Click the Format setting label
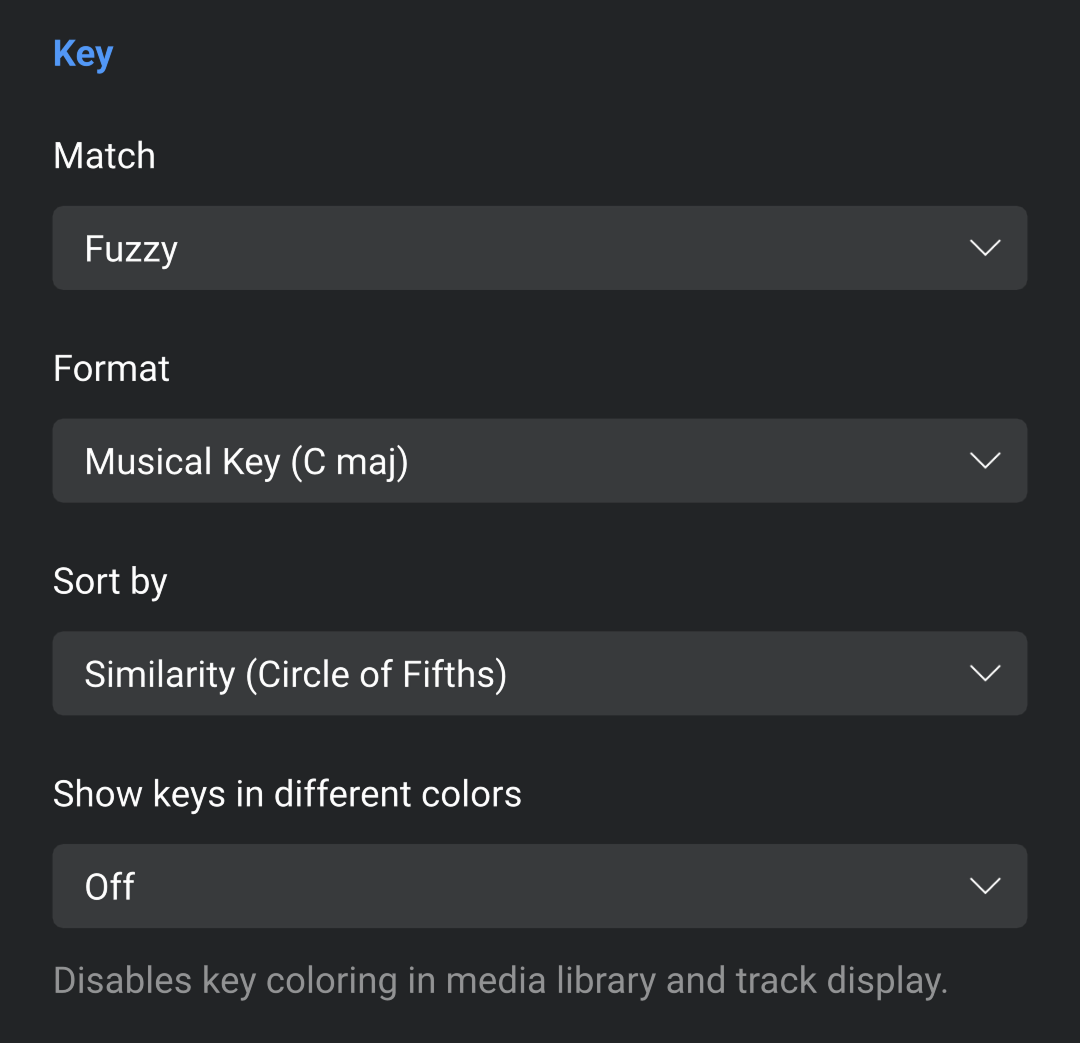1080x1043 pixels. (111, 369)
